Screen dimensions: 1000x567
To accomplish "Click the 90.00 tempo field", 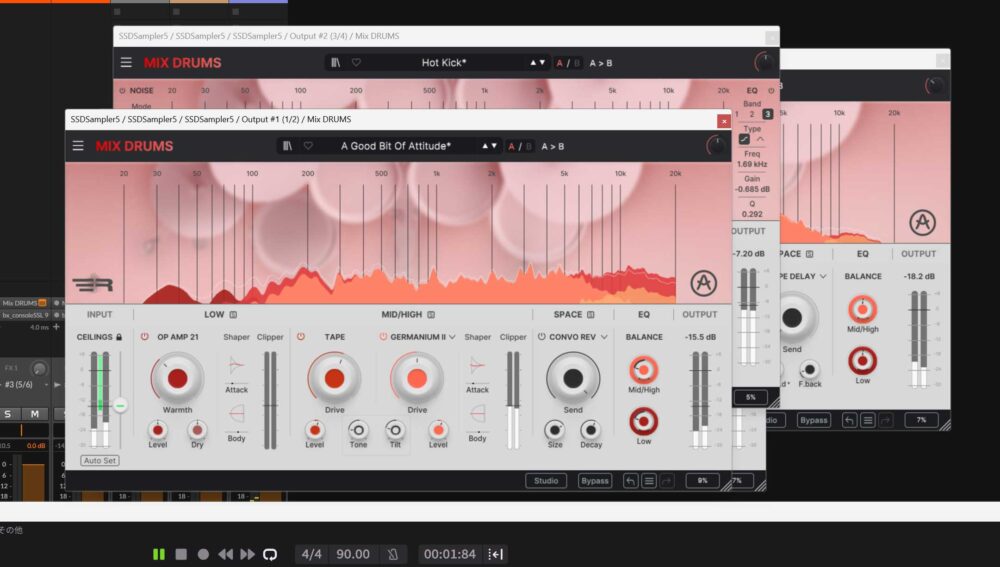I will click(352, 554).
